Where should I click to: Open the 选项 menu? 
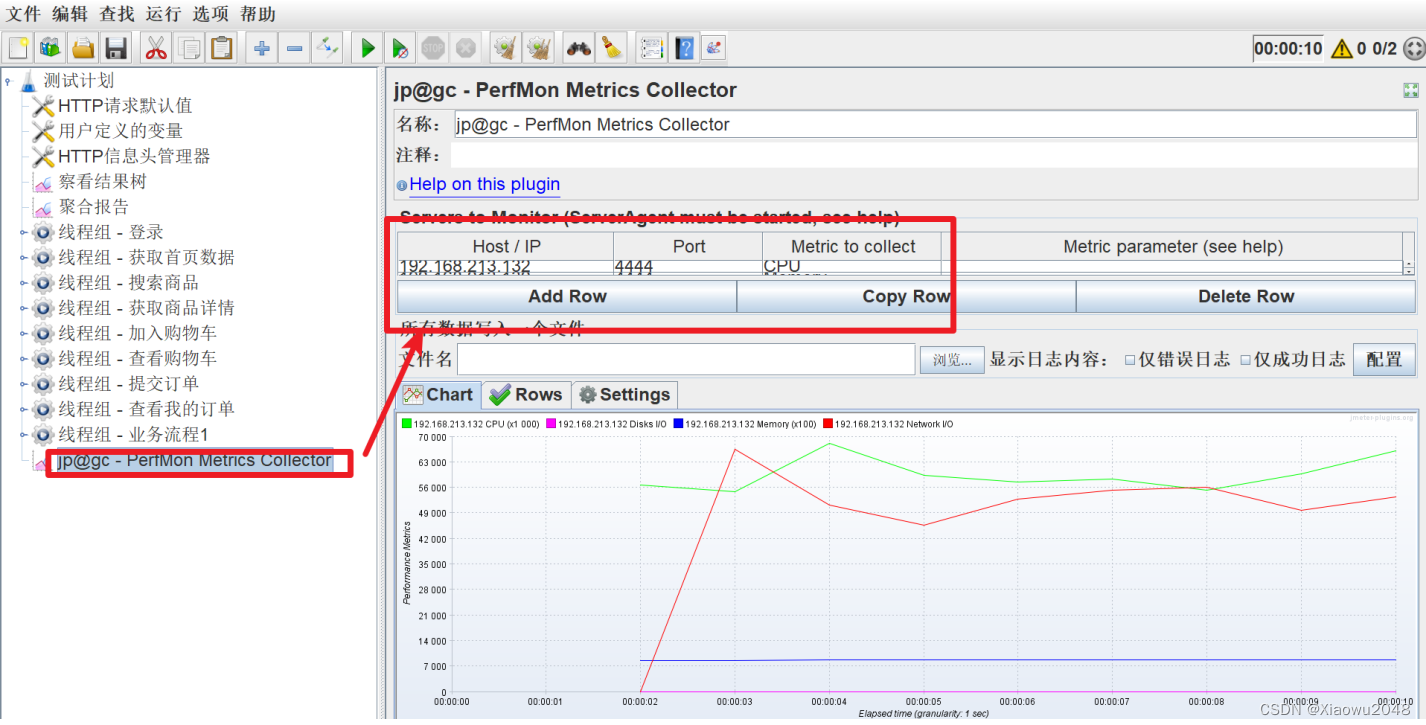(211, 14)
